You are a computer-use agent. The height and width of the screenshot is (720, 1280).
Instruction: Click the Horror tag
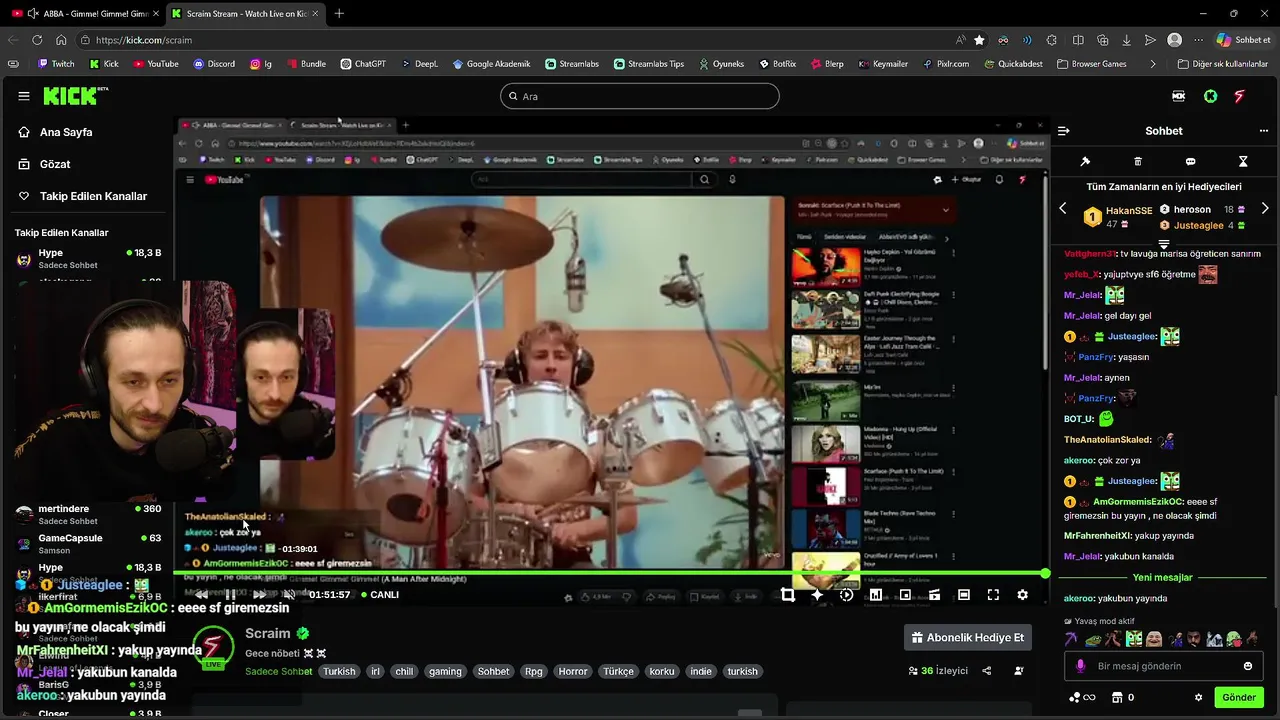[x=573, y=672]
